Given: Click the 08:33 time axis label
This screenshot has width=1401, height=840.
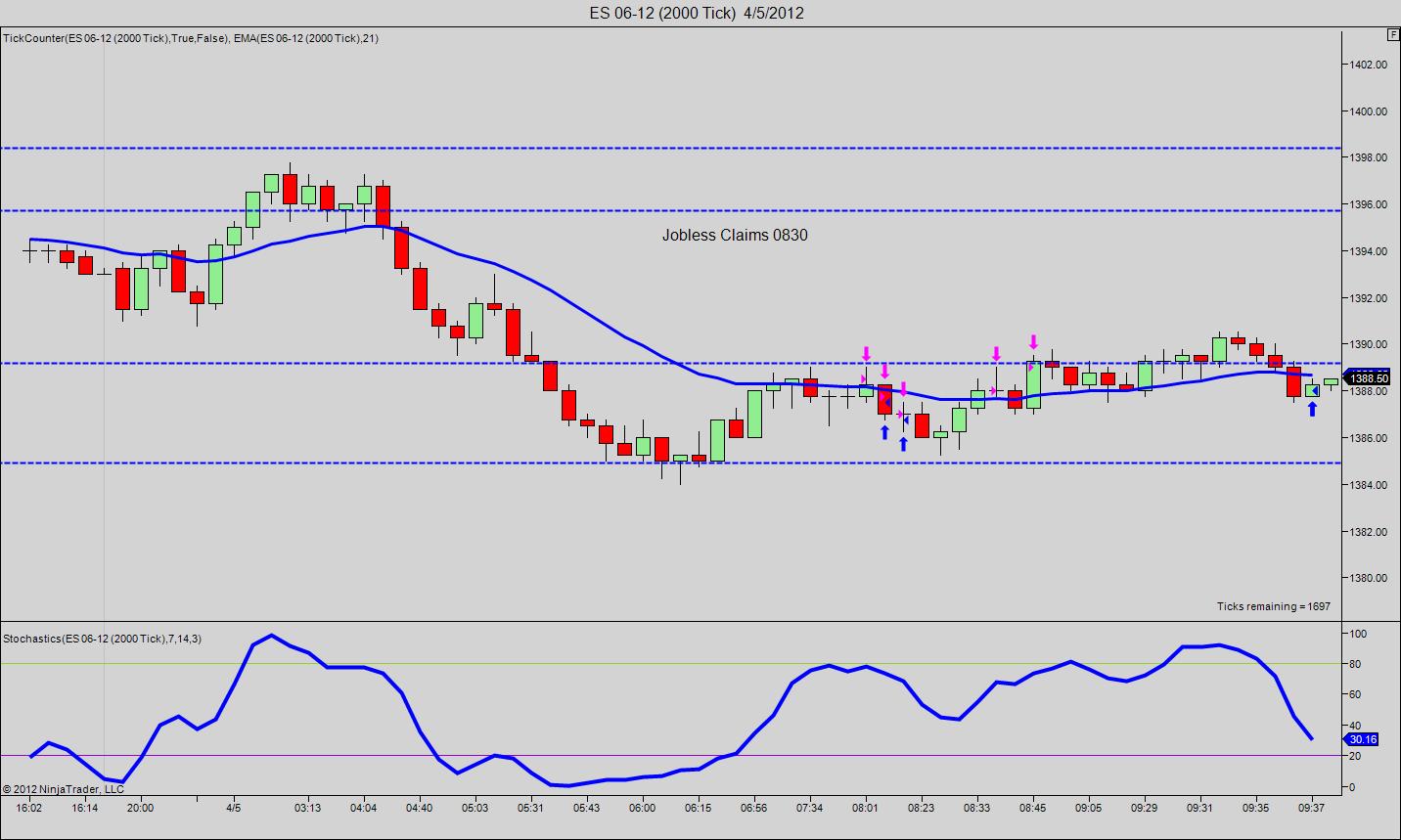Looking at the screenshot, I should [x=976, y=808].
